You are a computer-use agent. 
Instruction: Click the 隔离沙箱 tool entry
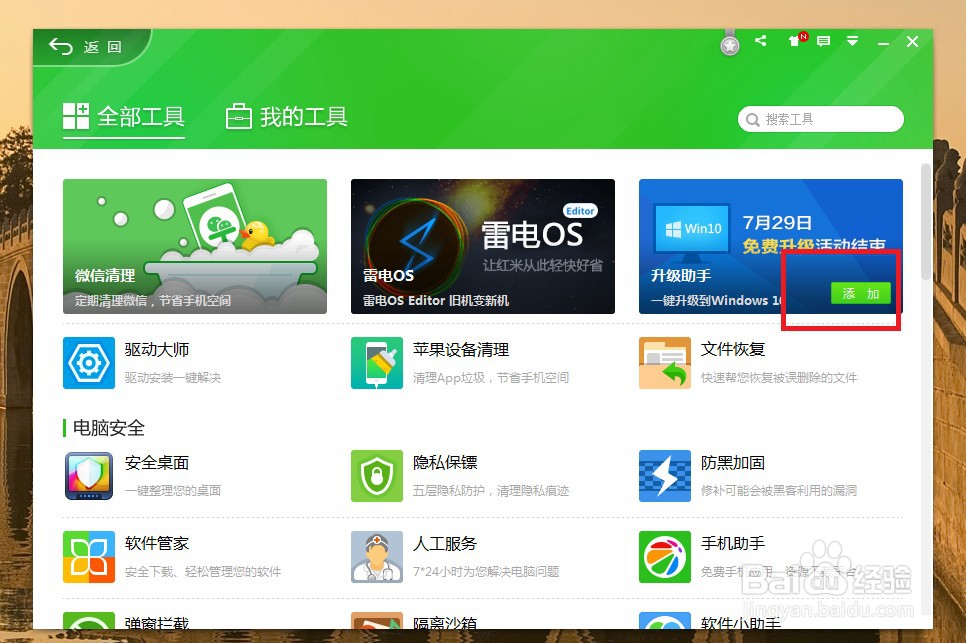[x=414, y=621]
